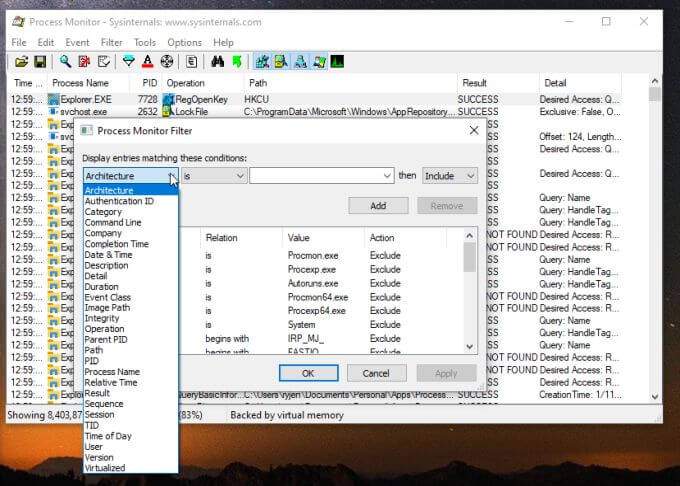Open the 'is' relation dropdown
The height and width of the screenshot is (486, 680).
click(214, 176)
